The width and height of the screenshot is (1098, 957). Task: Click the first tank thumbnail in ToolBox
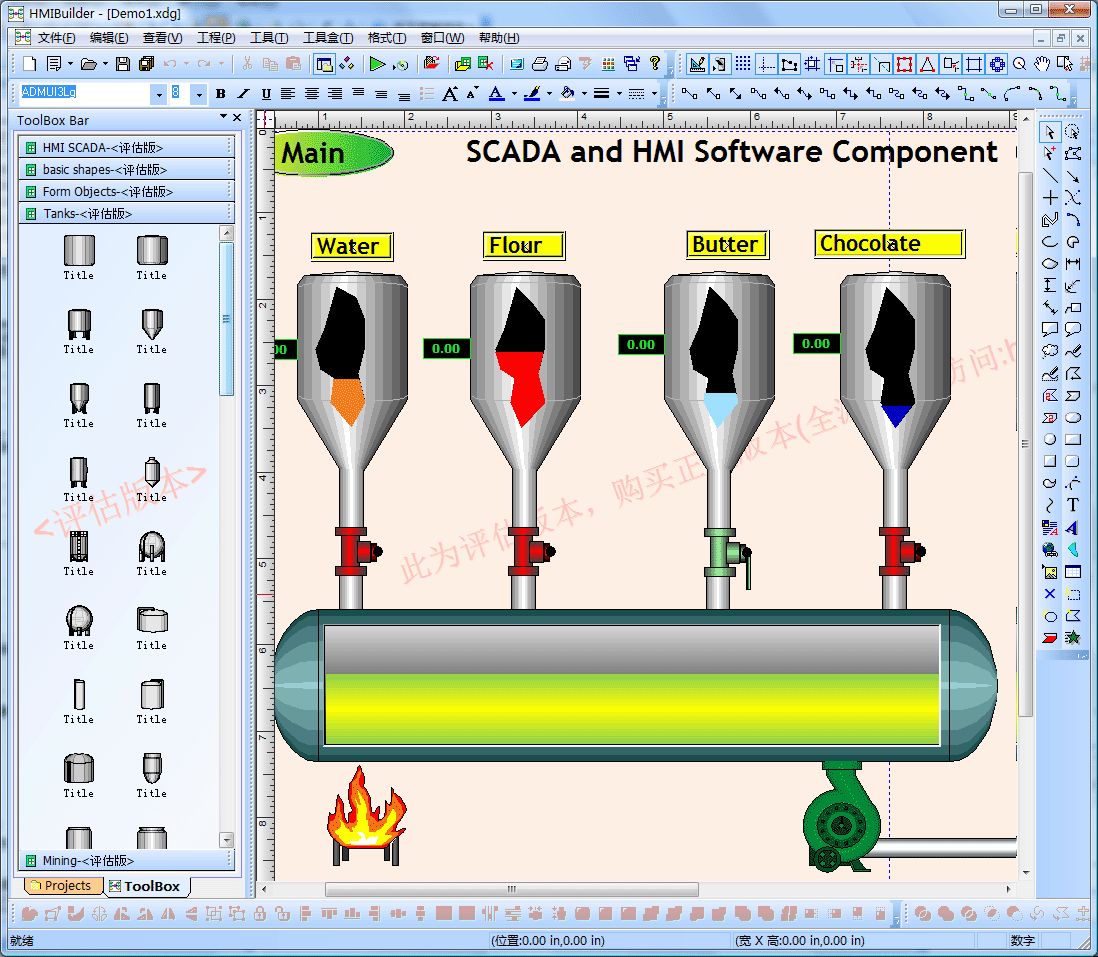click(79, 252)
